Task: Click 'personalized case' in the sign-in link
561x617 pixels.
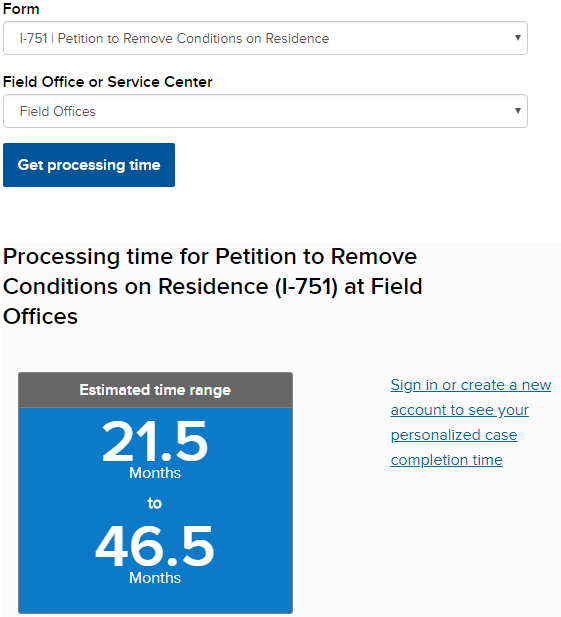Action: point(454,435)
